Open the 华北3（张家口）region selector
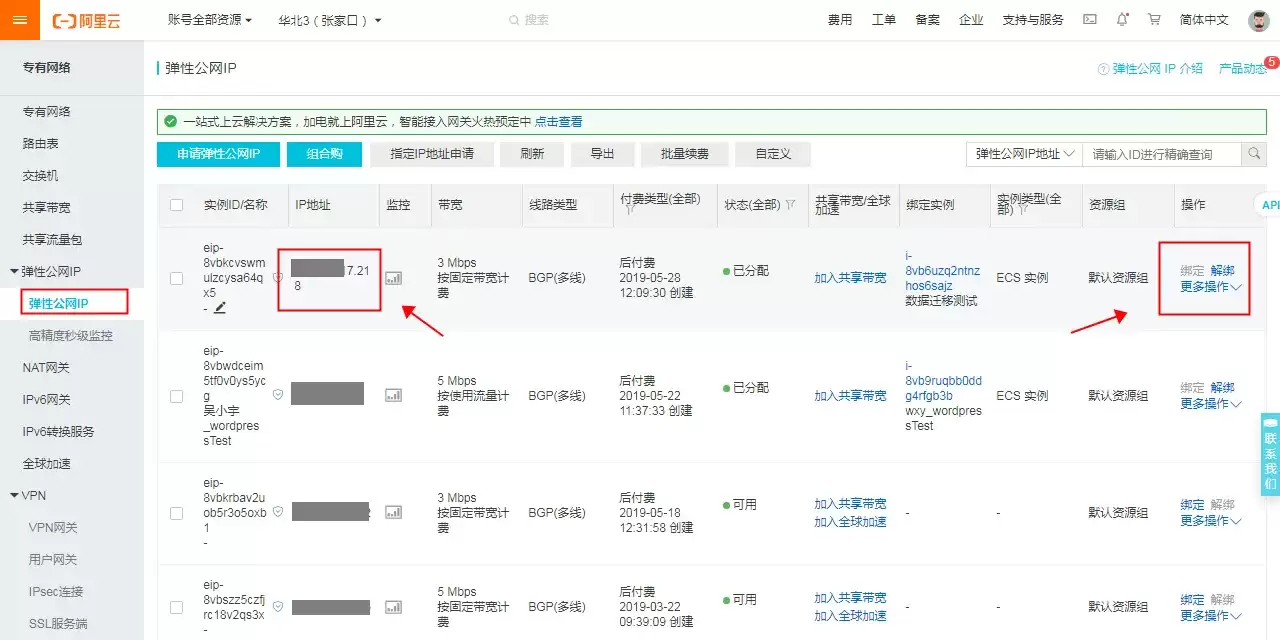The height and width of the screenshot is (640, 1280). (x=330, y=20)
